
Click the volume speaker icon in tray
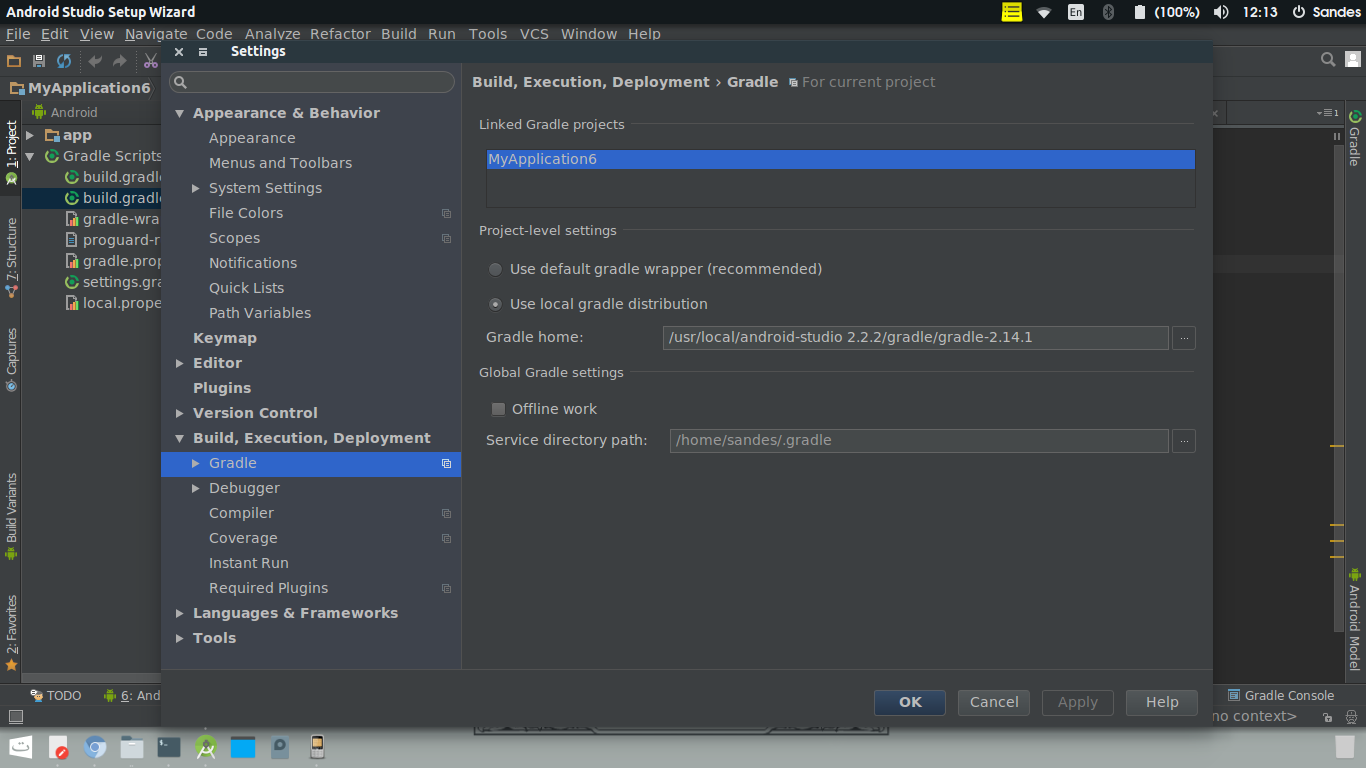(x=1221, y=12)
